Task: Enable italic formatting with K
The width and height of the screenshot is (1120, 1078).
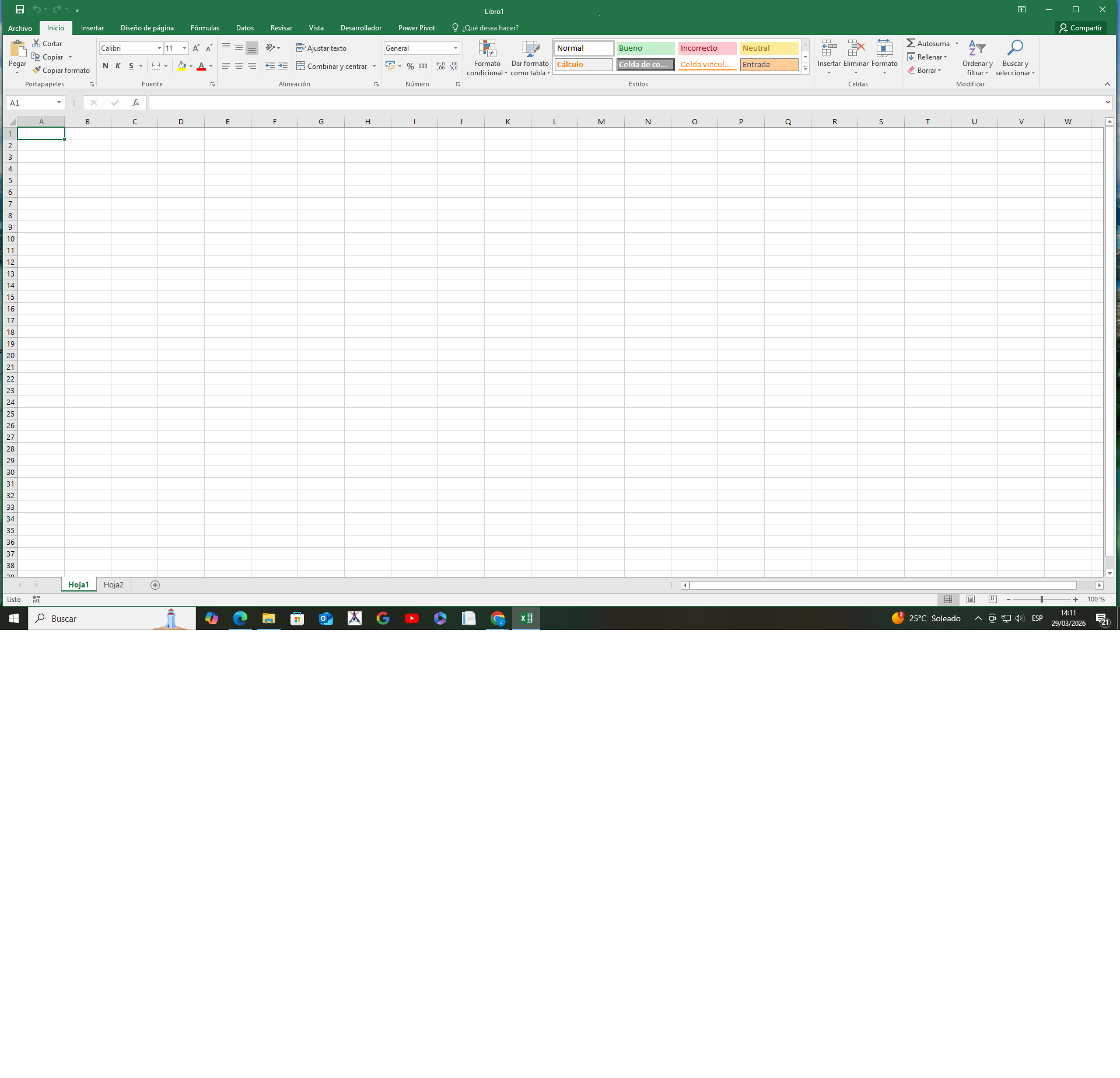Action: (x=118, y=66)
